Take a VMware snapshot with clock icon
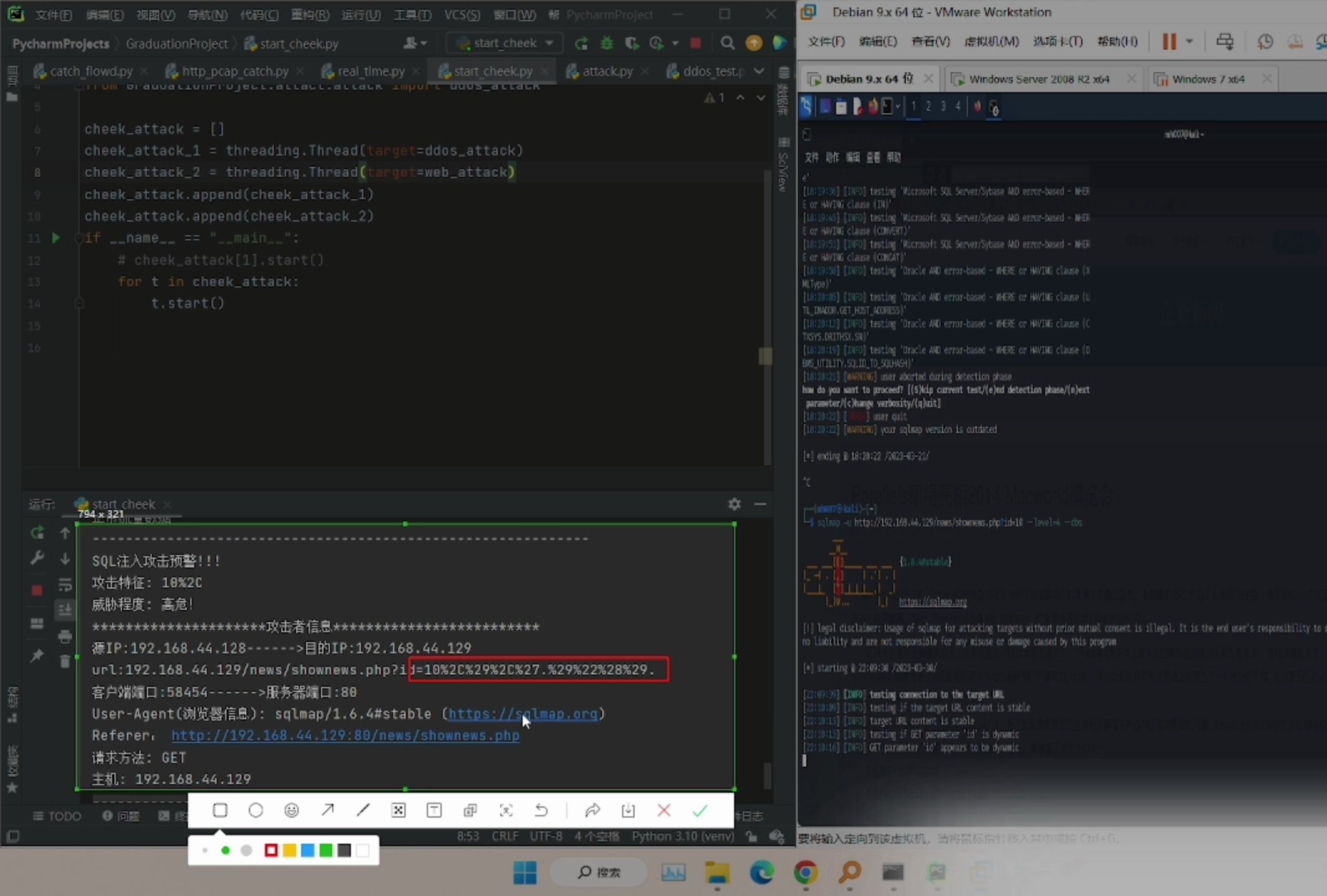Viewport: 1327px width, 896px height. point(1265,42)
